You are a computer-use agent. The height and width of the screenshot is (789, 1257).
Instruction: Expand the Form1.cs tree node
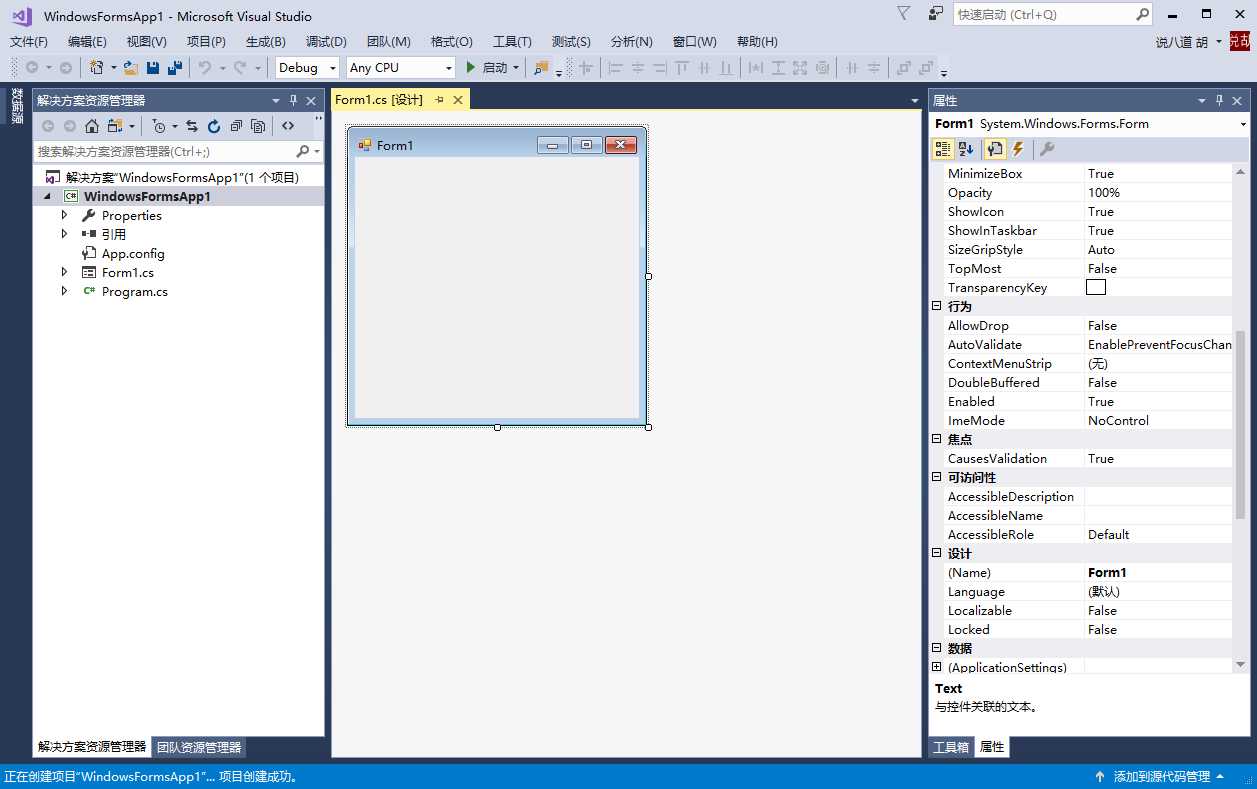65,272
